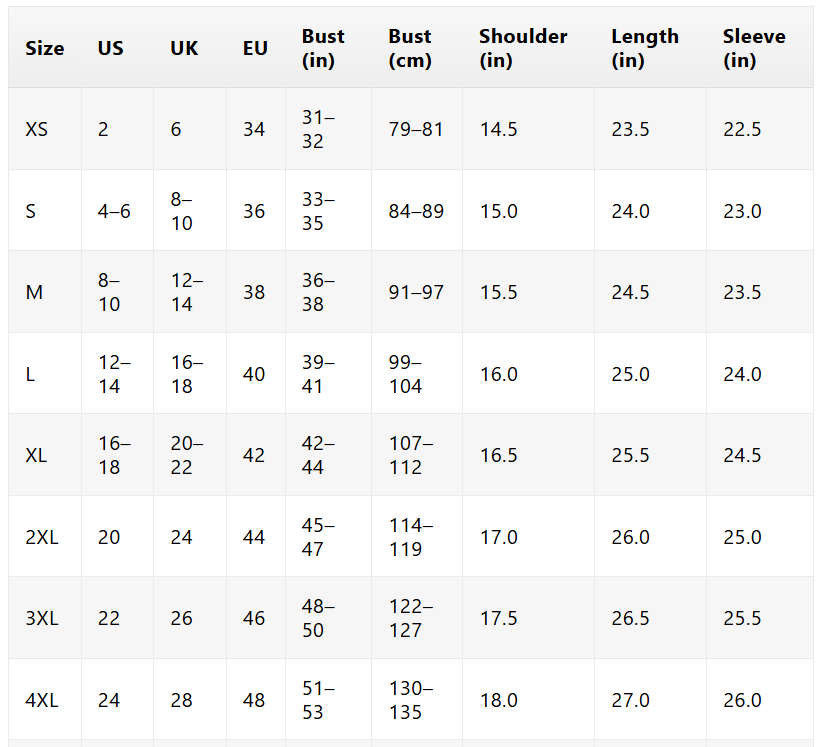Viewport: 817px width, 747px height.
Task: Select the 4XL size cell
Action: [x=45, y=700]
